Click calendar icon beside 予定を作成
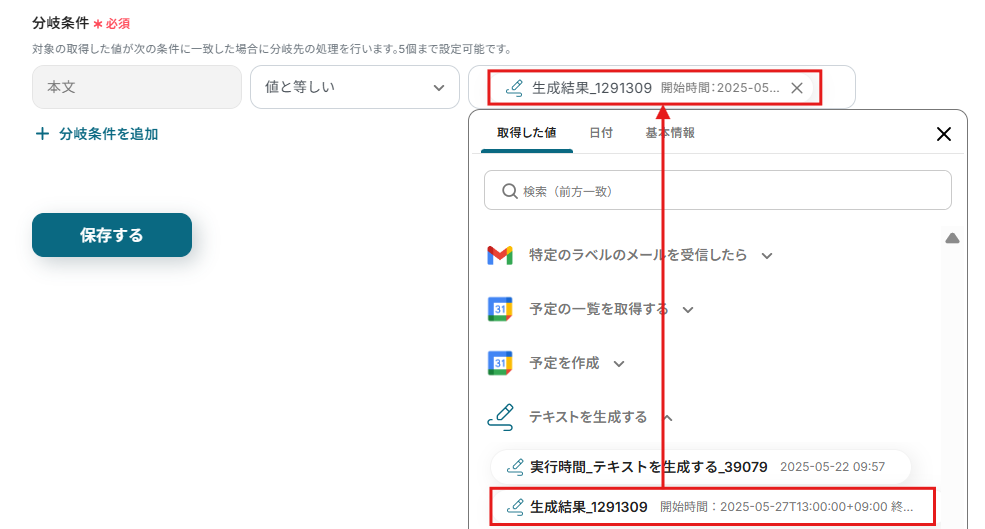The height and width of the screenshot is (529, 985). (x=500, y=363)
